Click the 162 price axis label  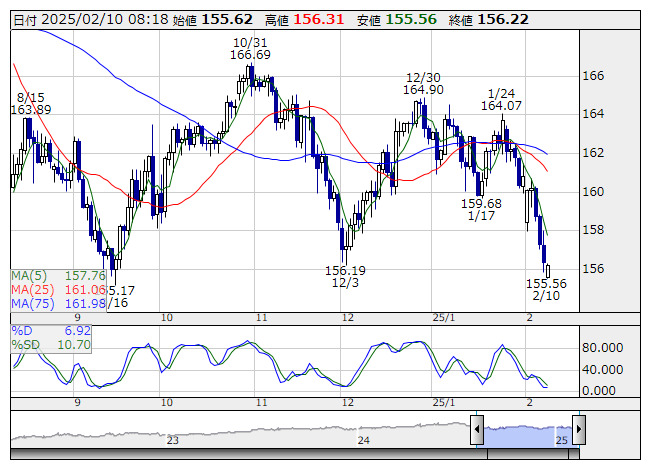click(593, 153)
